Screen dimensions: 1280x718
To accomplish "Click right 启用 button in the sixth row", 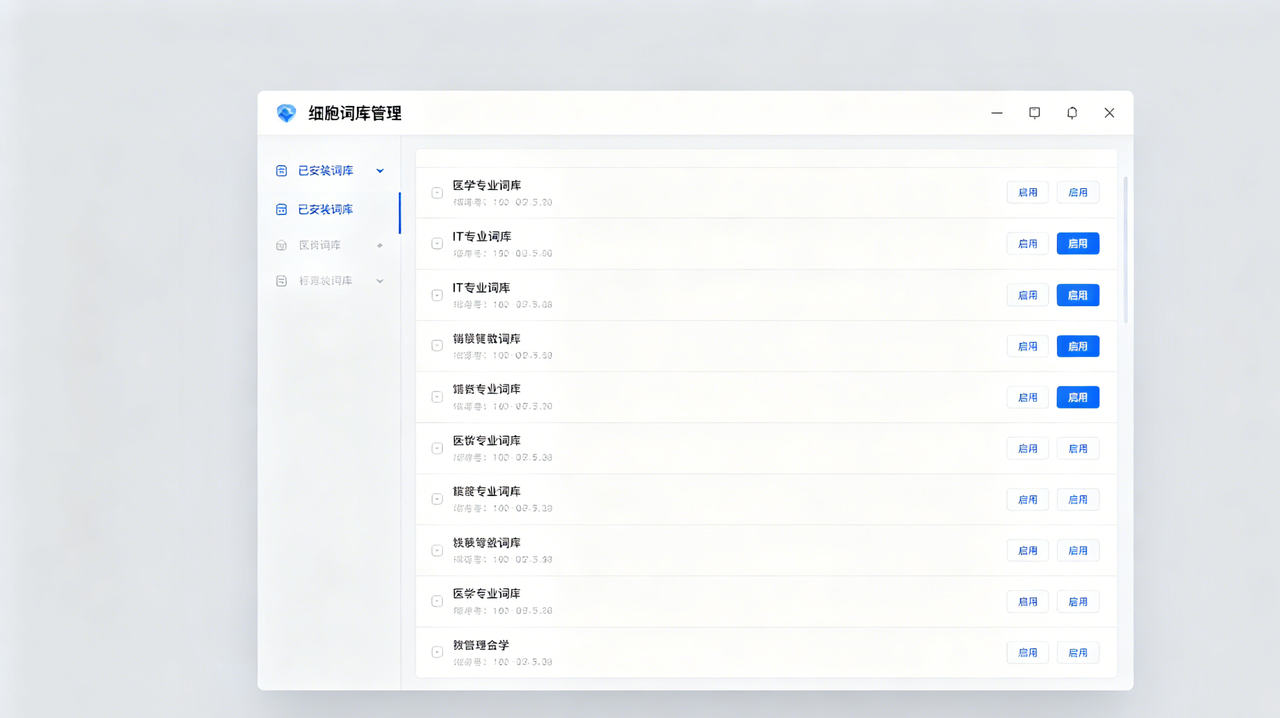I will (x=1078, y=448).
